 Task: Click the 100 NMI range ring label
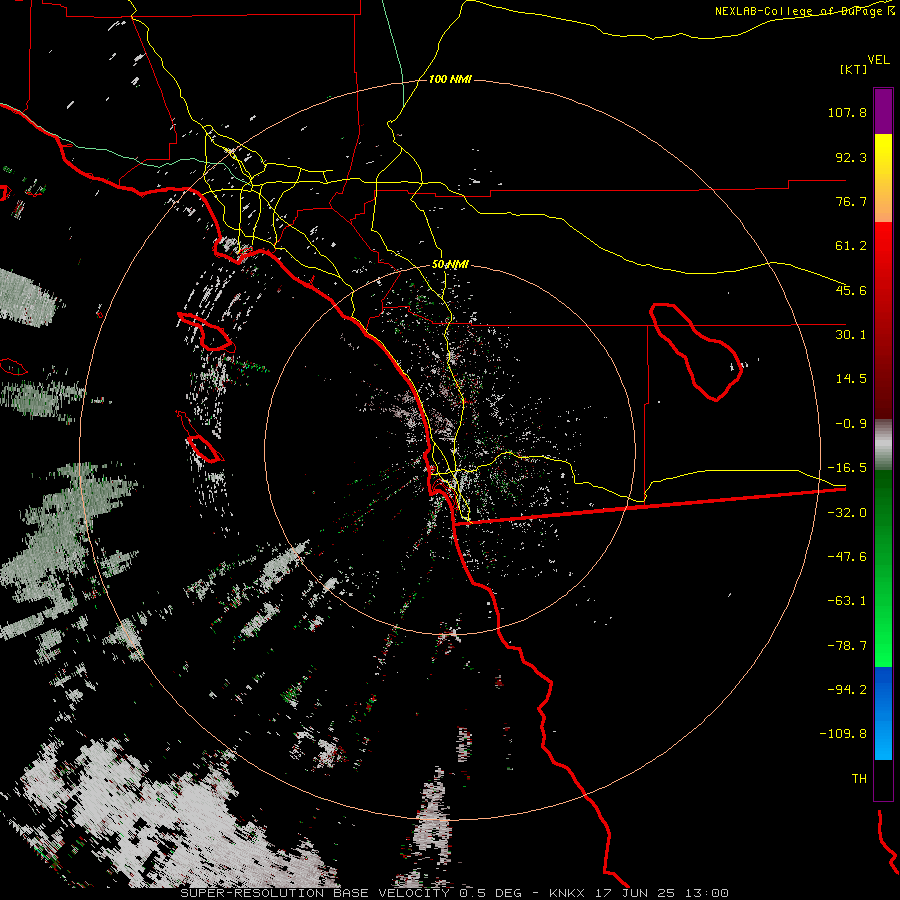point(450,79)
